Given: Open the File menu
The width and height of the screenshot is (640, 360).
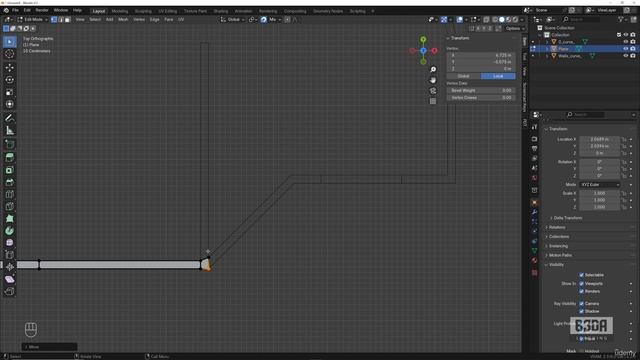Looking at the screenshot, I should pos(15,10).
